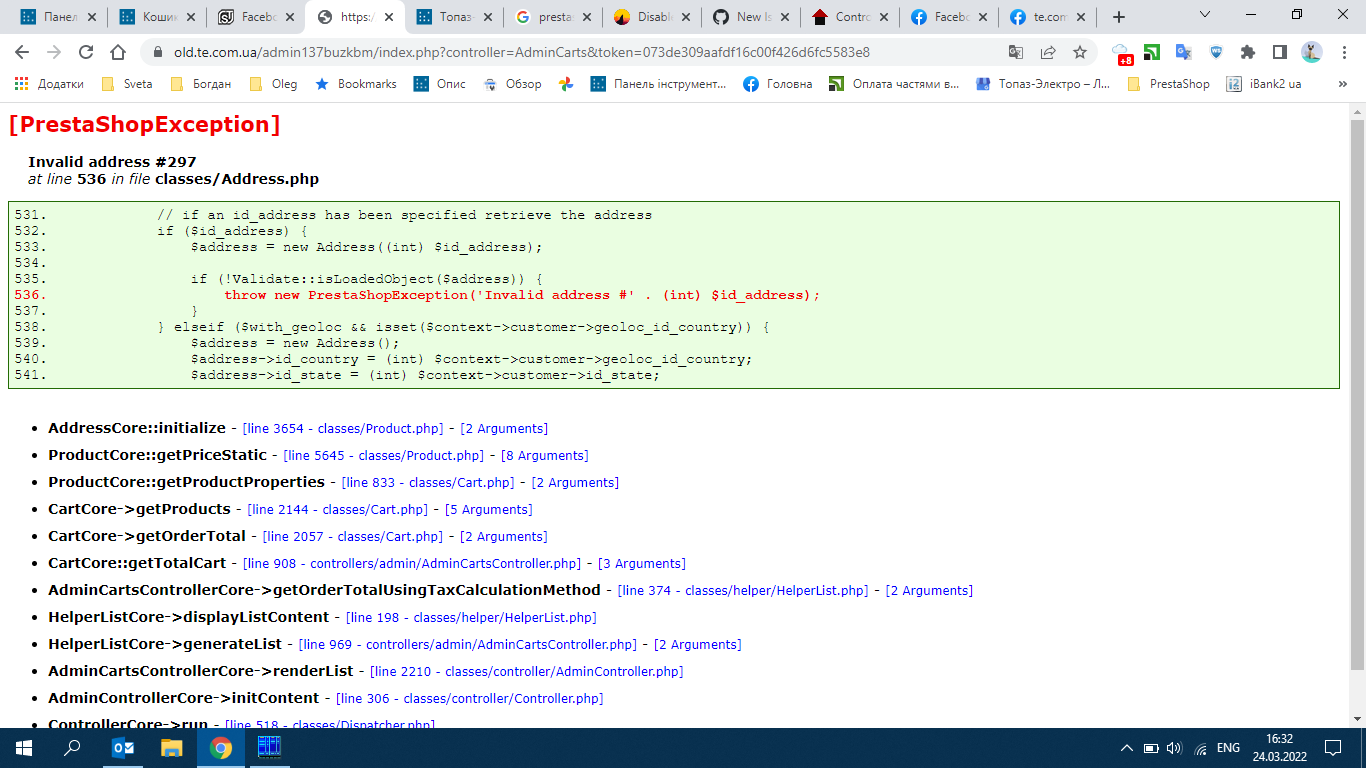The image size is (1366, 768).
Task: Expand 5 Arguments for CartCore->getProducts
Action: click(x=488, y=509)
